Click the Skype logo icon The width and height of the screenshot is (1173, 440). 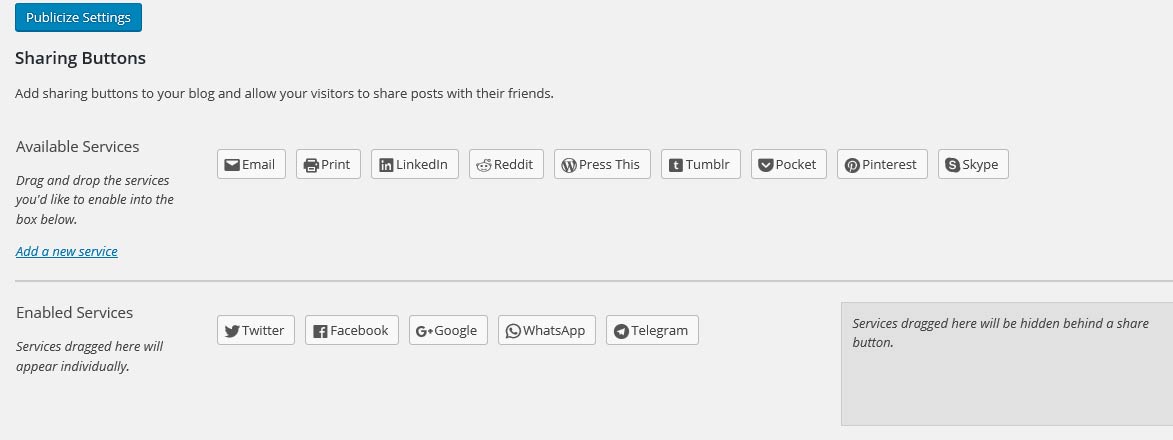[953, 165]
